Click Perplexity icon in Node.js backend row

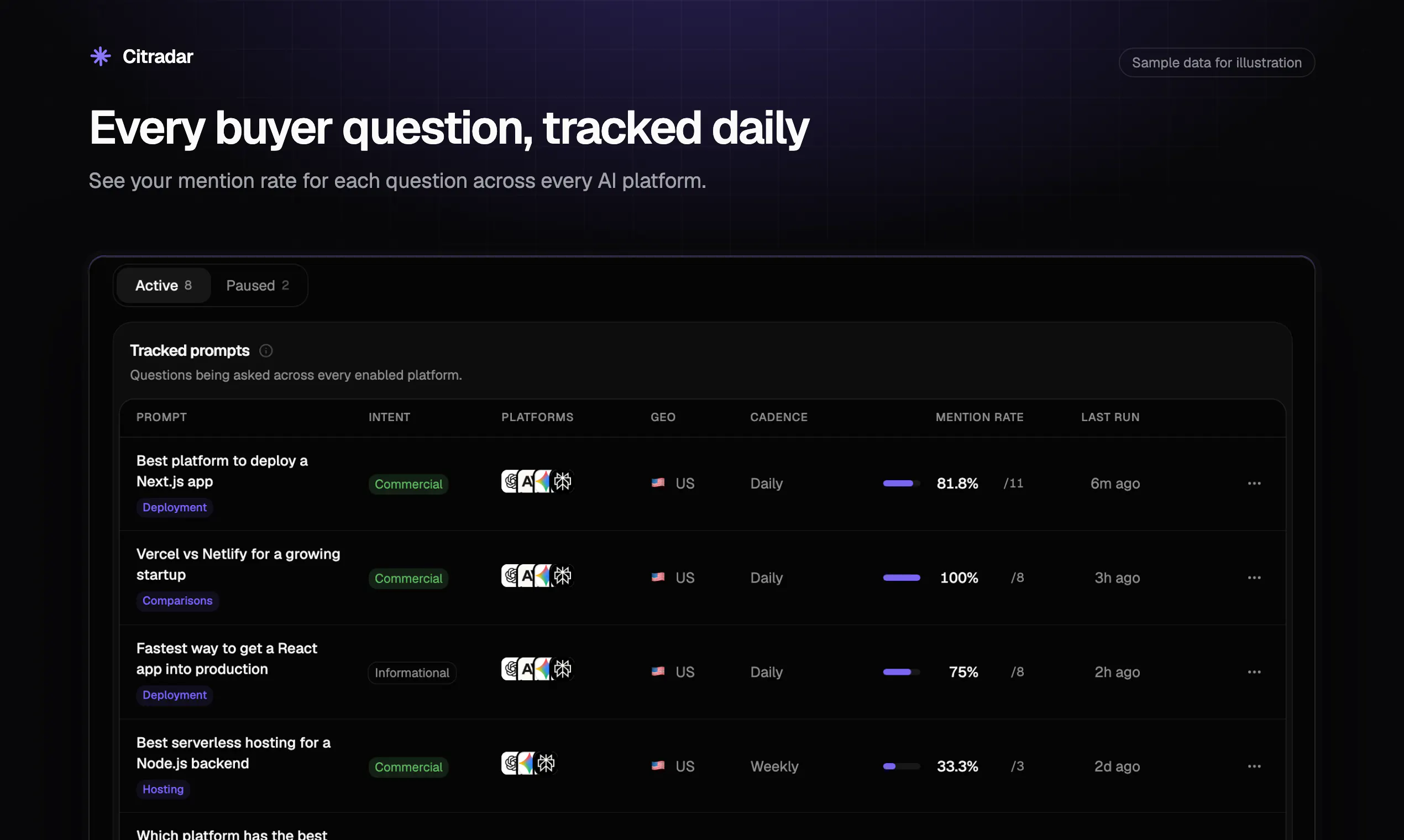pos(546,764)
